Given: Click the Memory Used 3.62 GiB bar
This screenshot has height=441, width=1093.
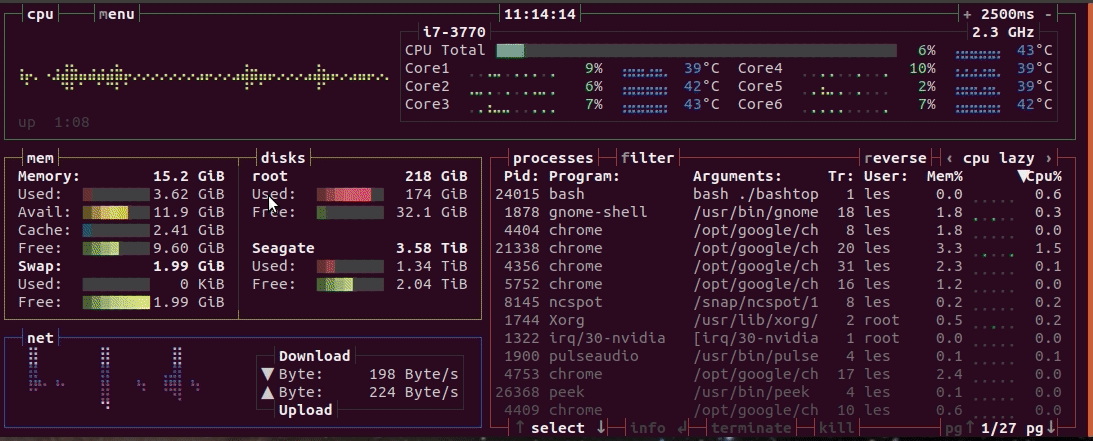Looking at the screenshot, I should pos(116,194).
